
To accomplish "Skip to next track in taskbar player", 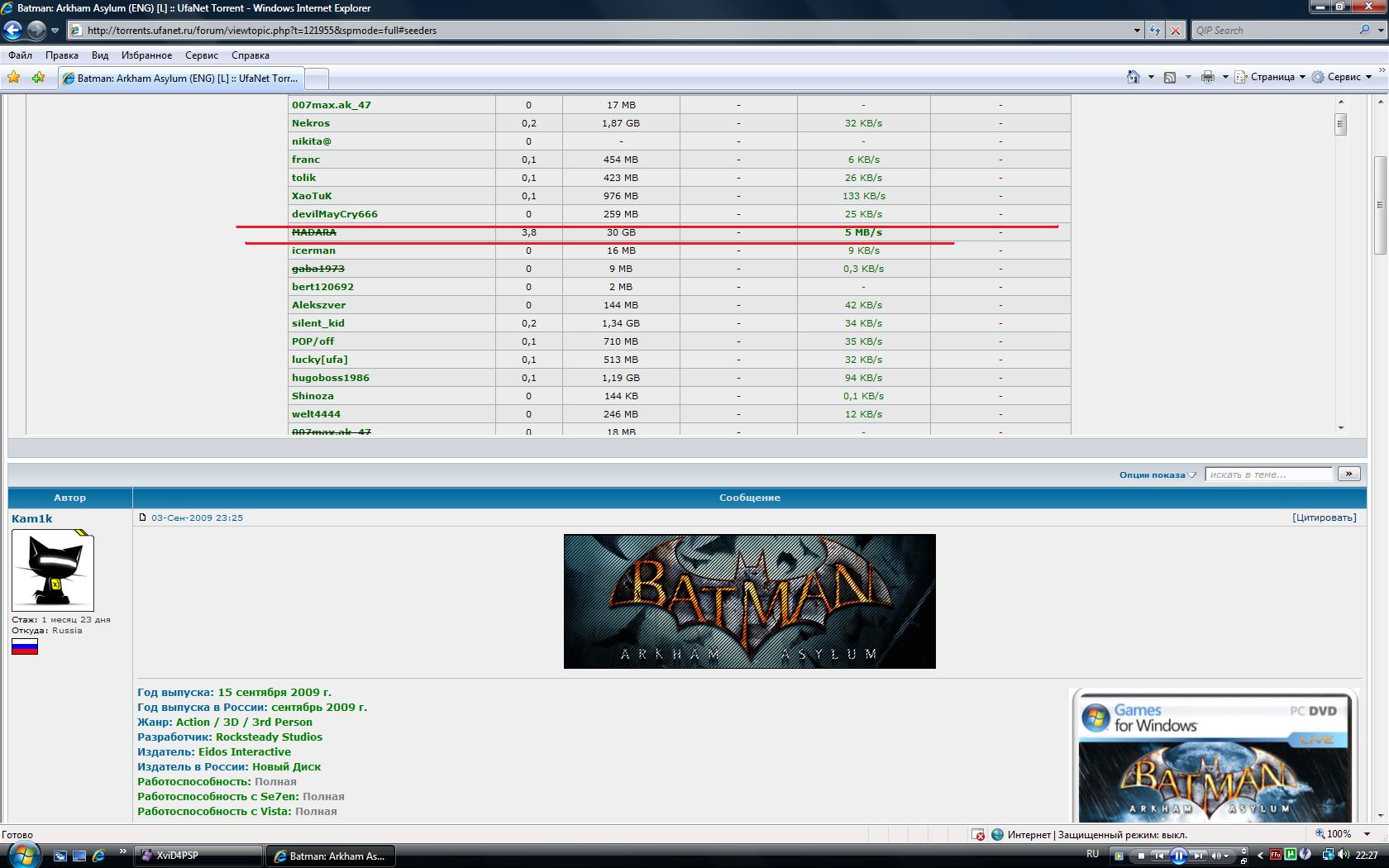I will pos(1198,856).
